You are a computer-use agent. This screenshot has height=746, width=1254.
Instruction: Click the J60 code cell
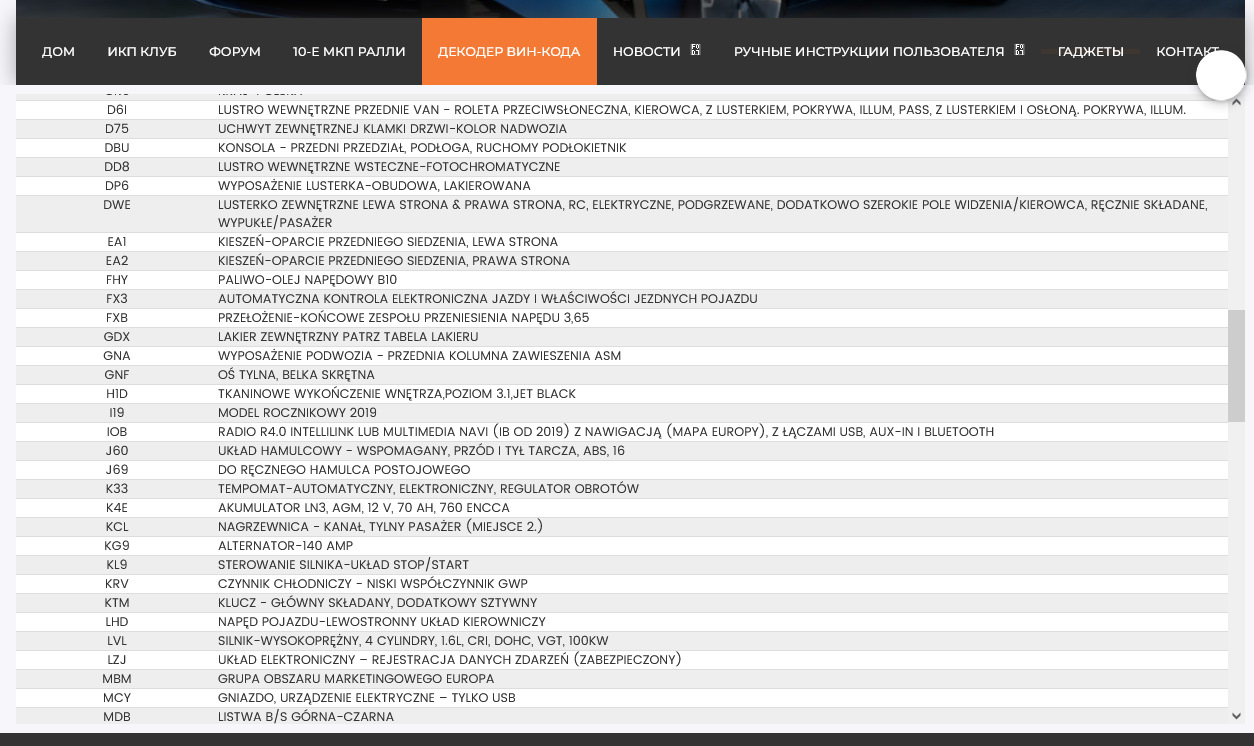coord(117,451)
